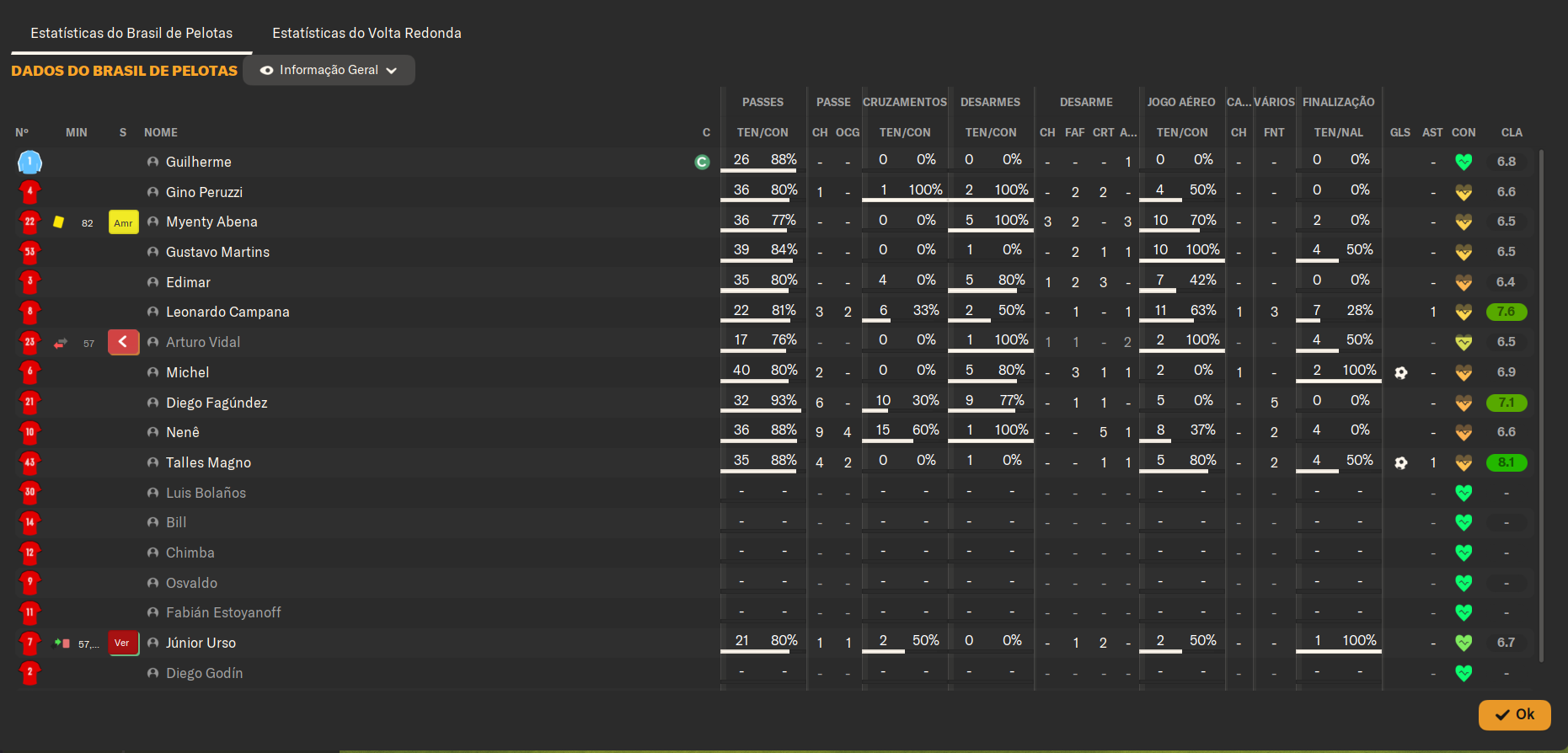This screenshot has width=1568, height=753.
Task: Click Júnior Urso's 6.7 rating value
Action: (x=1506, y=643)
